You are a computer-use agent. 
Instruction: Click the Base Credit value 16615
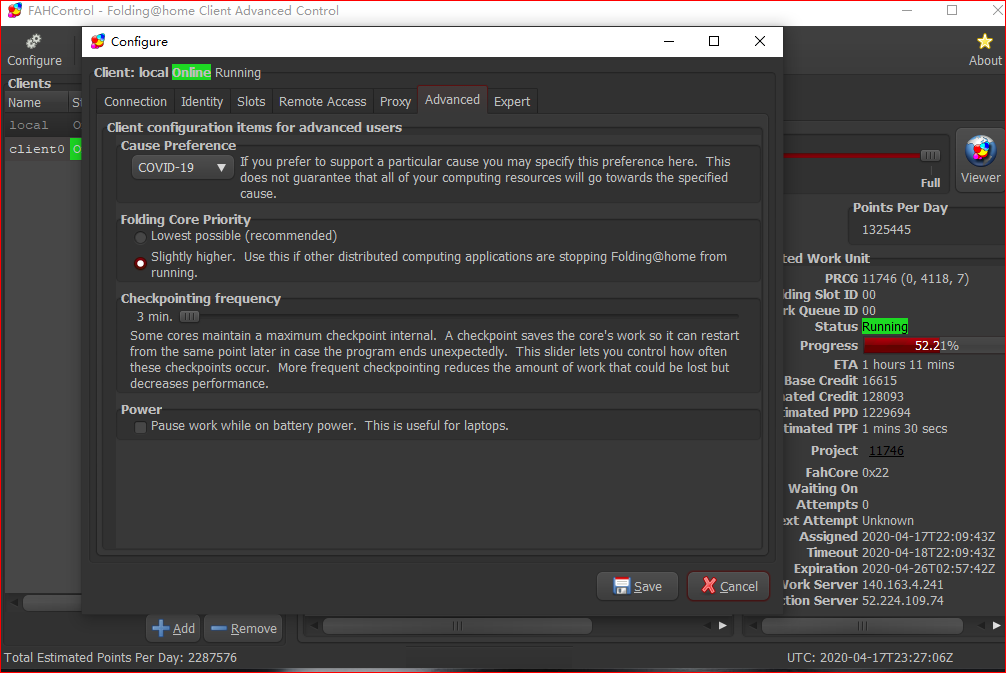pos(879,380)
